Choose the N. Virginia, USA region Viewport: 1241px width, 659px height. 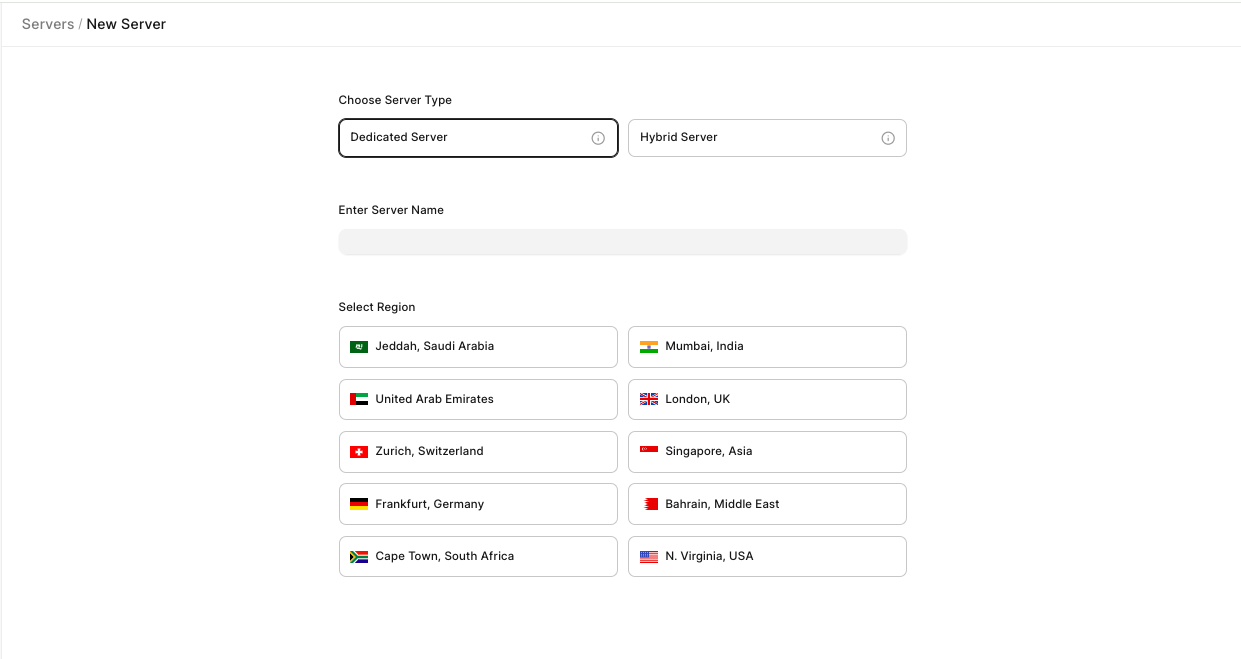767,557
